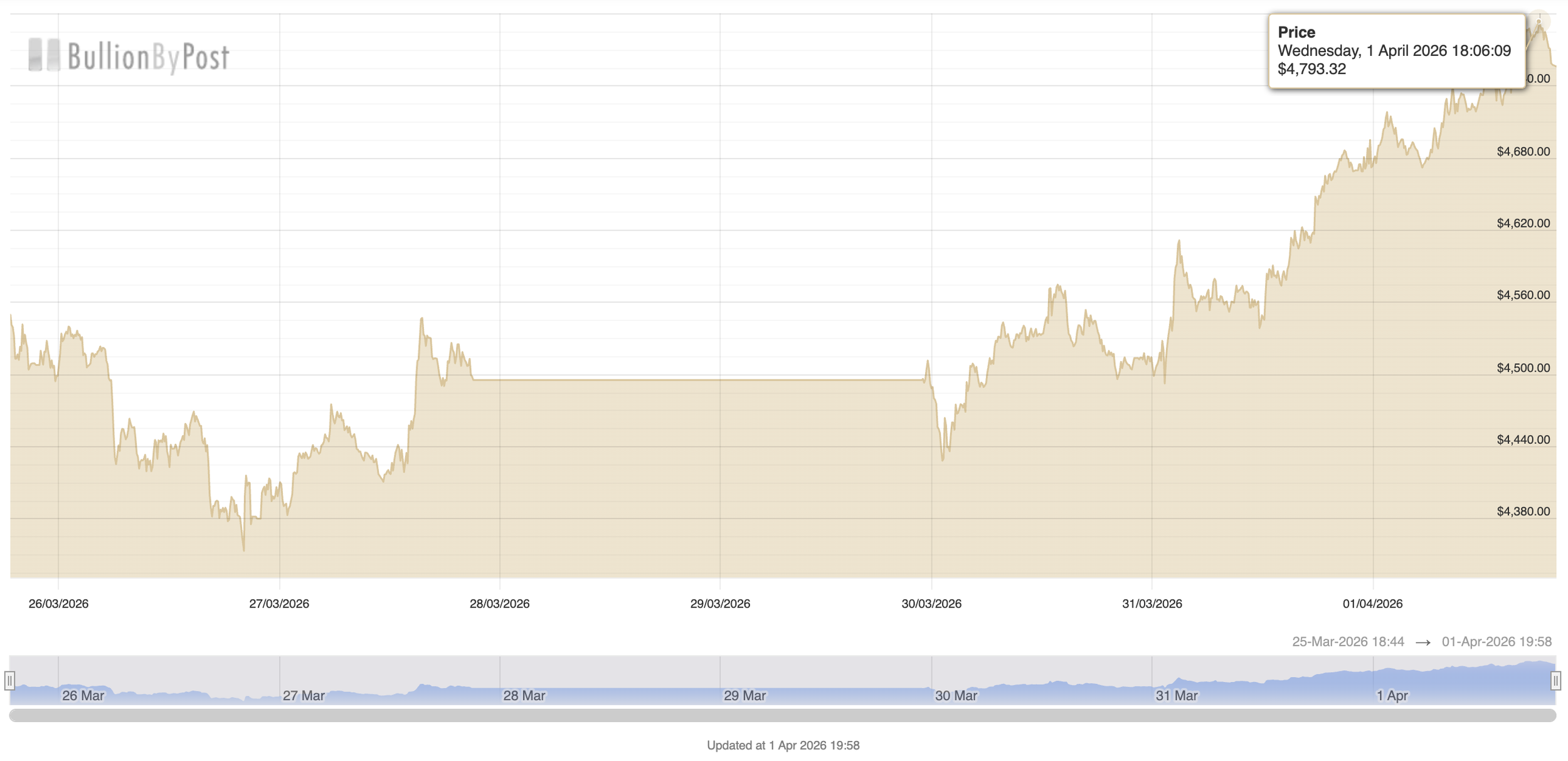The image size is (1568, 761).
Task: Click 30 Mar in the navigator strip
Action: [956, 695]
